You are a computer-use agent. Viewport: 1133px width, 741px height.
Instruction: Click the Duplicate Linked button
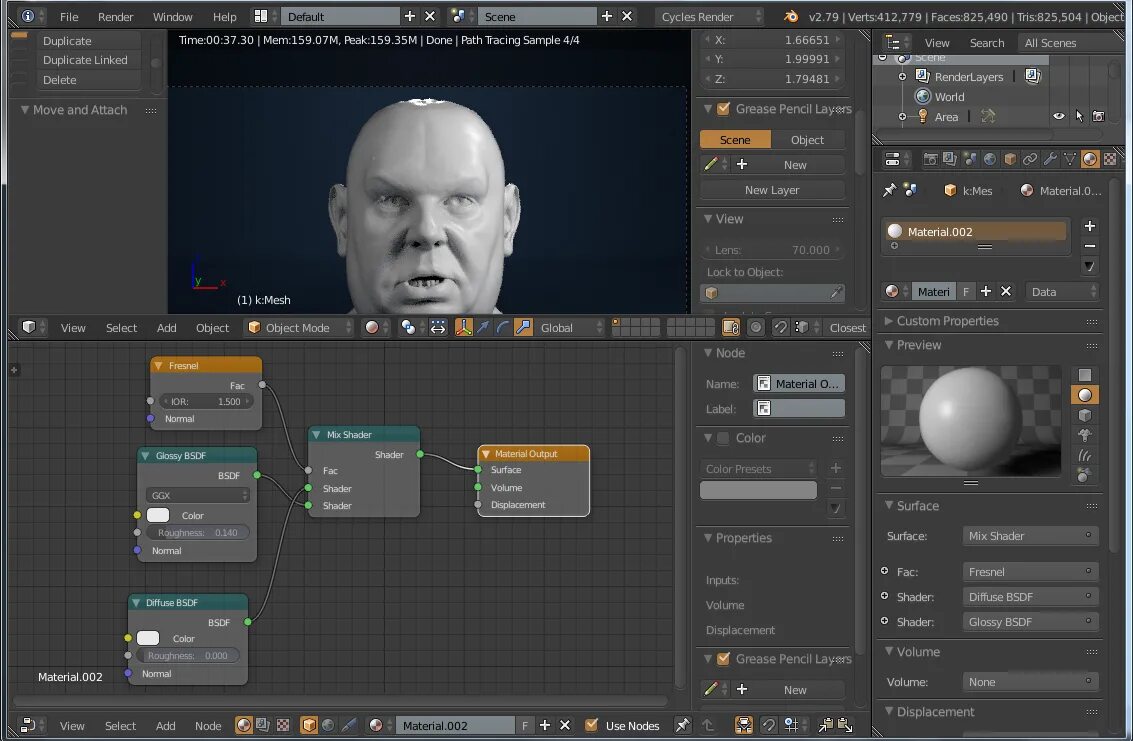86,60
